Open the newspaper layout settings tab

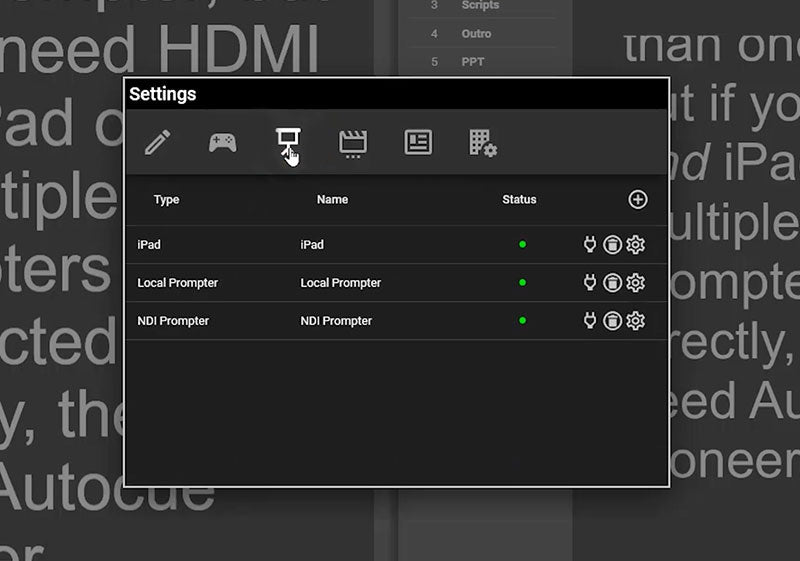tap(418, 142)
